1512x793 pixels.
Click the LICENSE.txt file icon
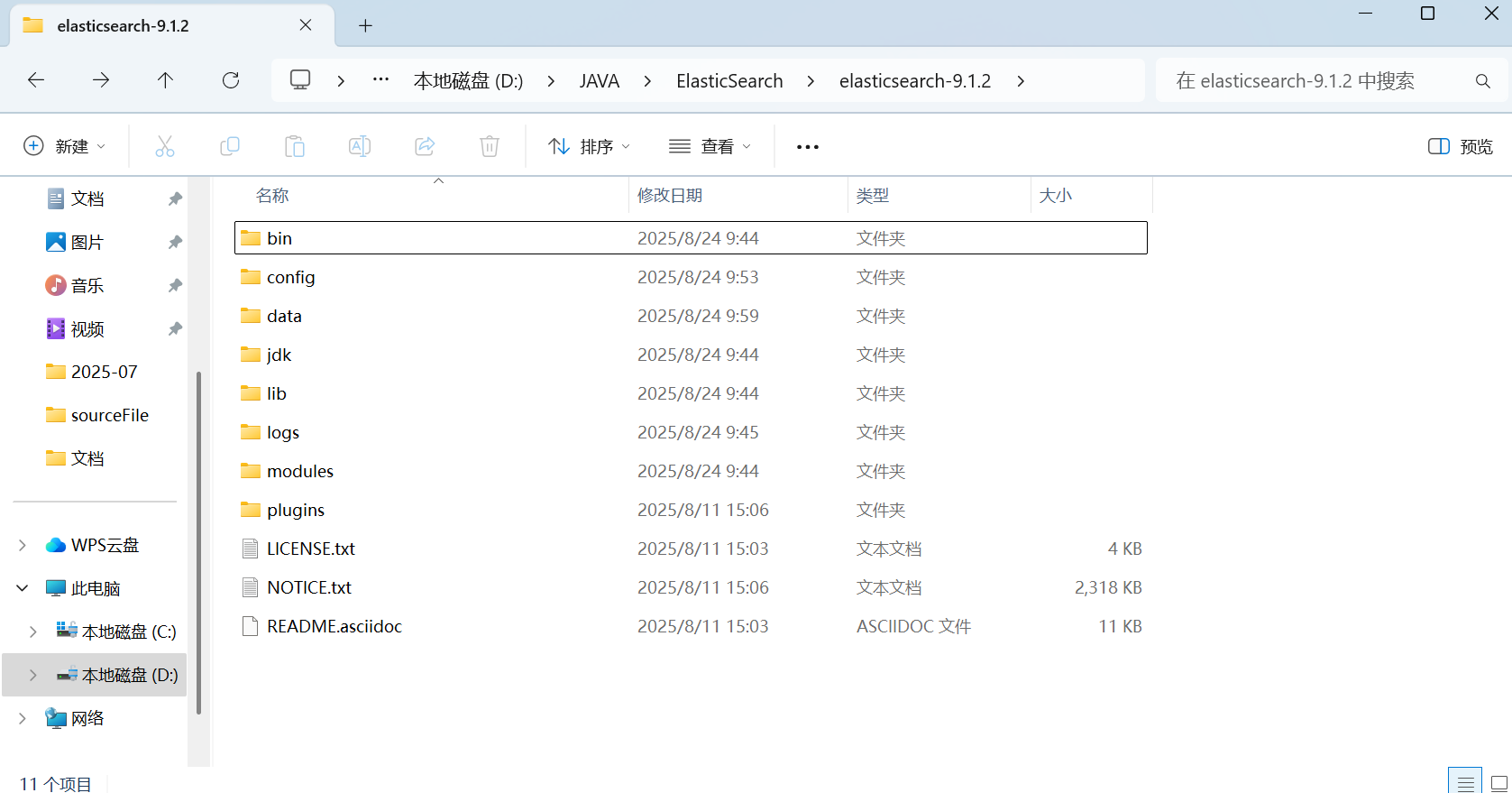[x=251, y=549]
